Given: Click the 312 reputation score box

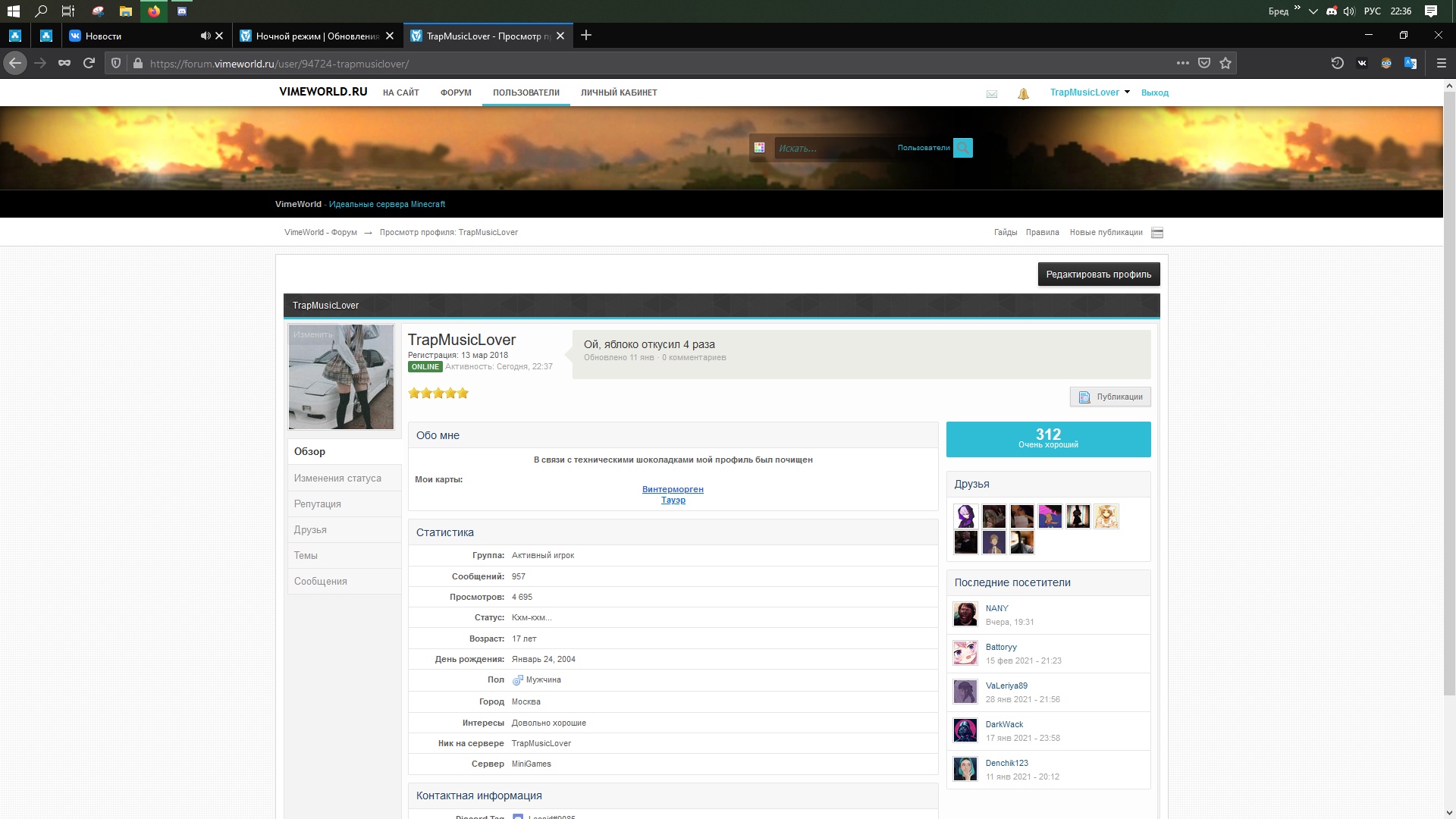Looking at the screenshot, I should pyautogui.click(x=1048, y=439).
